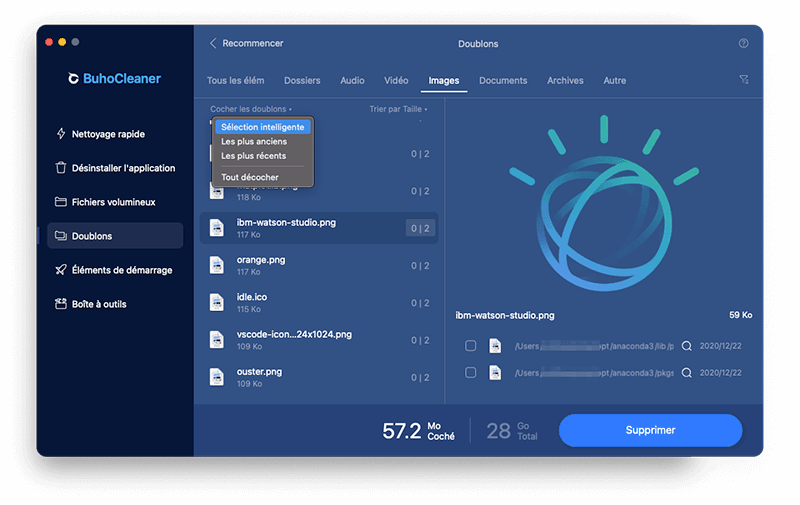Click file icon of orange.png row

tap(217, 265)
